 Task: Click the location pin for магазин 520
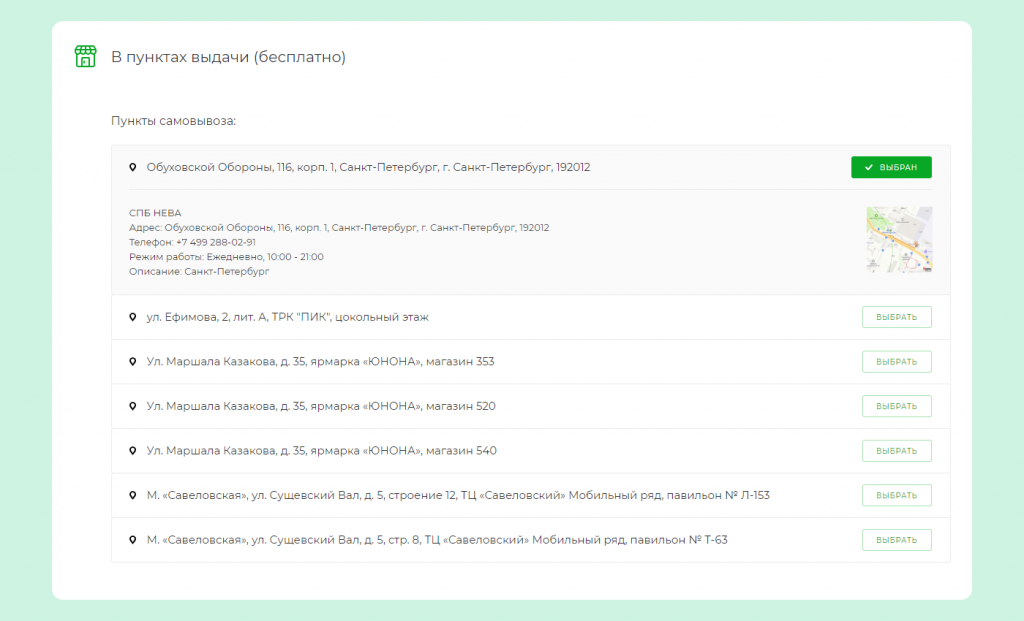(x=133, y=406)
